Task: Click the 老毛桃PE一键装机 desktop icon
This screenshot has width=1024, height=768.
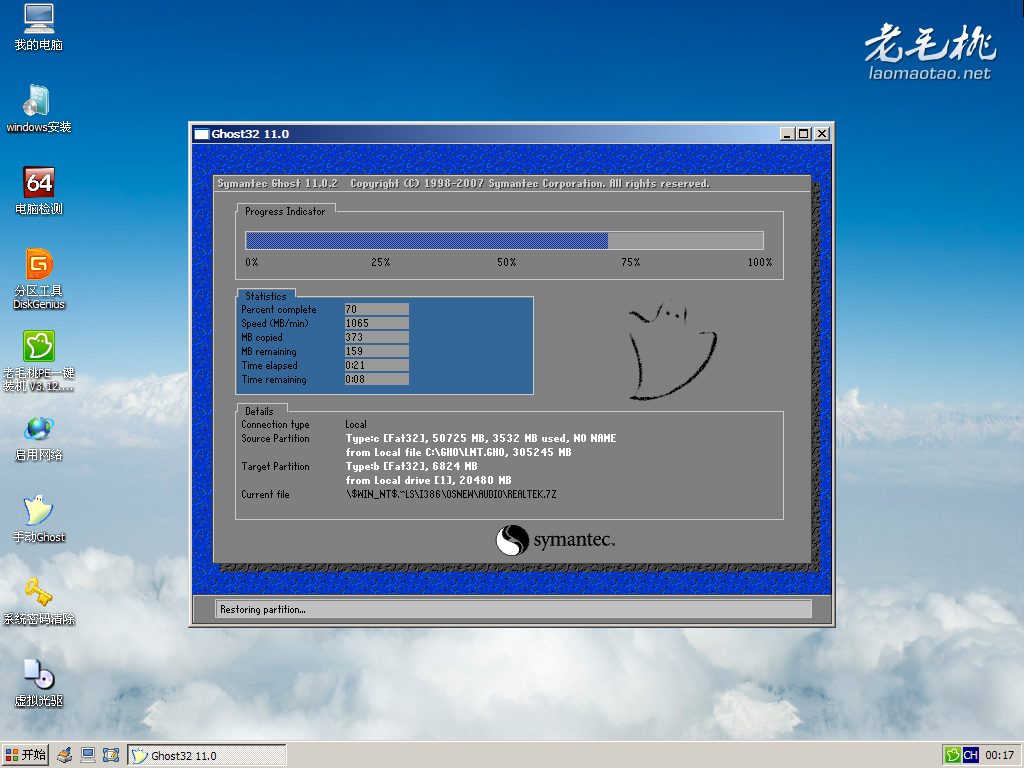Action: (39, 361)
